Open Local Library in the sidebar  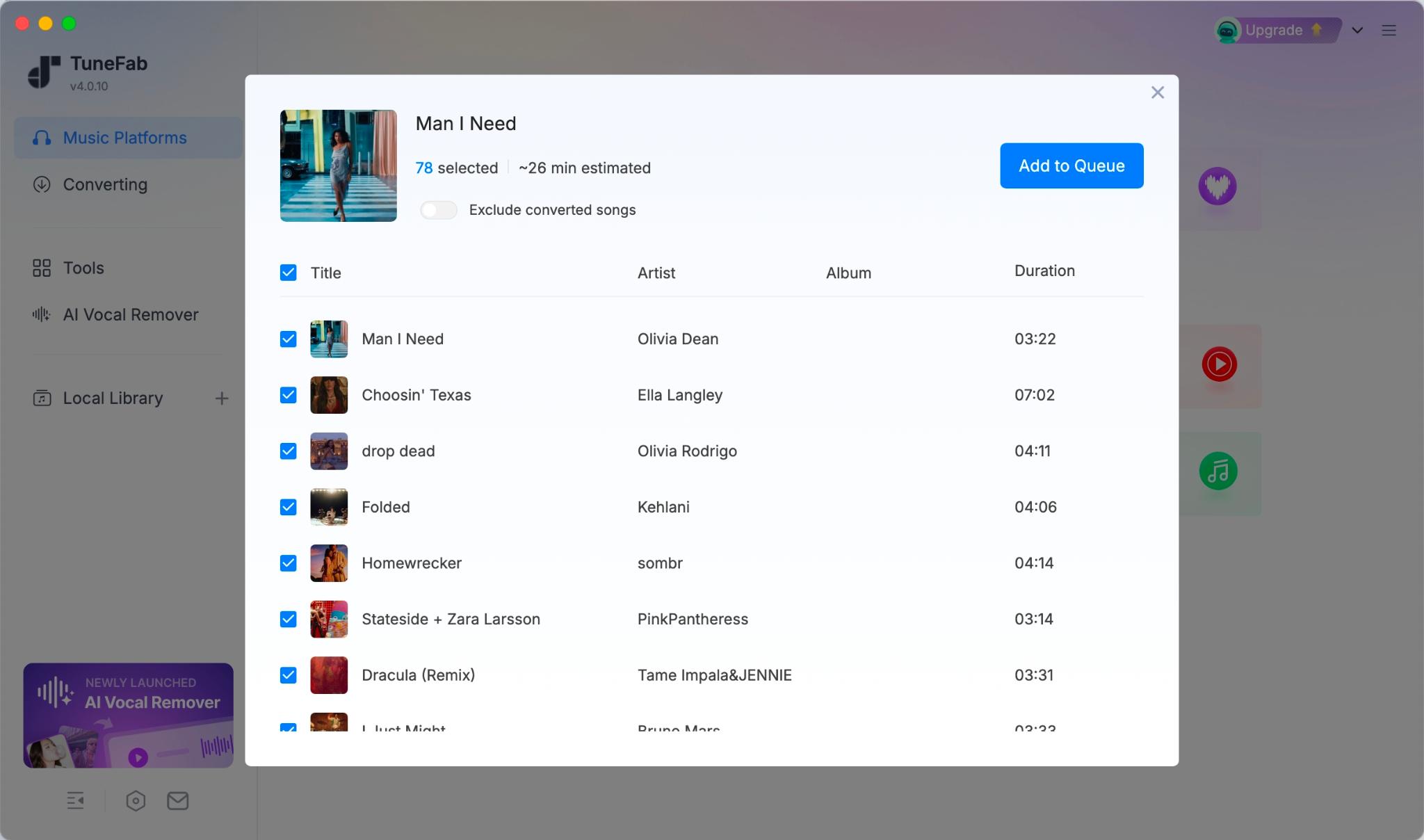coord(113,398)
